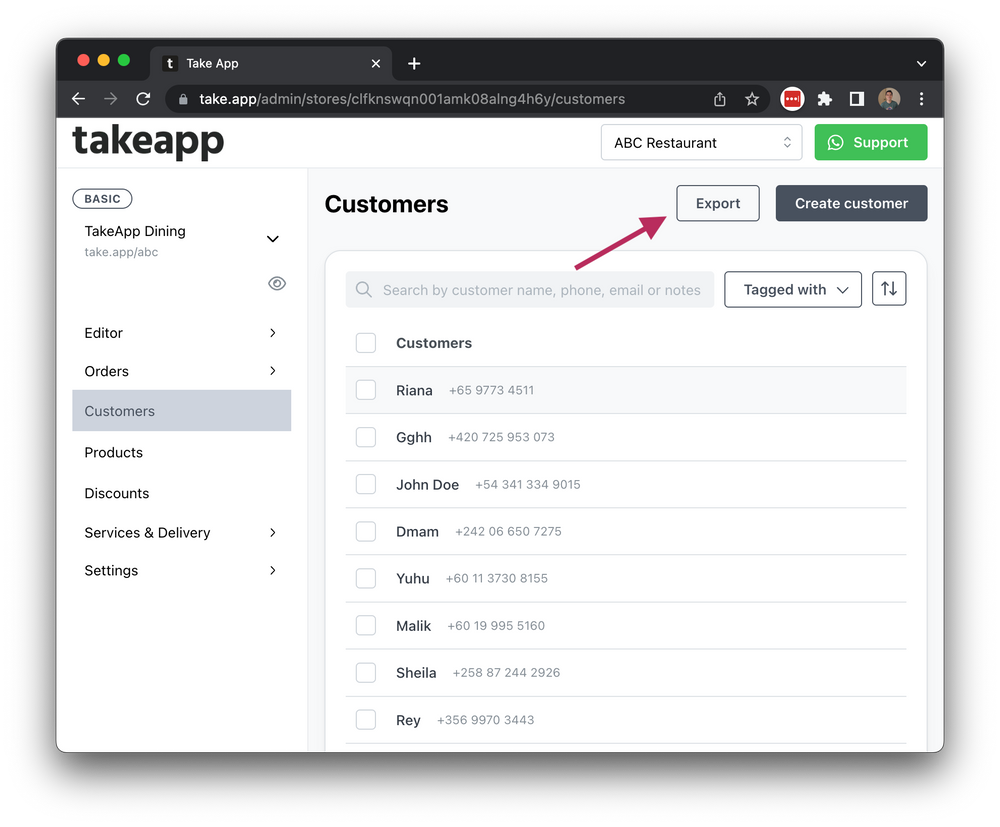Open the Tagged with filter dropdown
The image size is (1000, 827).
[793, 289]
